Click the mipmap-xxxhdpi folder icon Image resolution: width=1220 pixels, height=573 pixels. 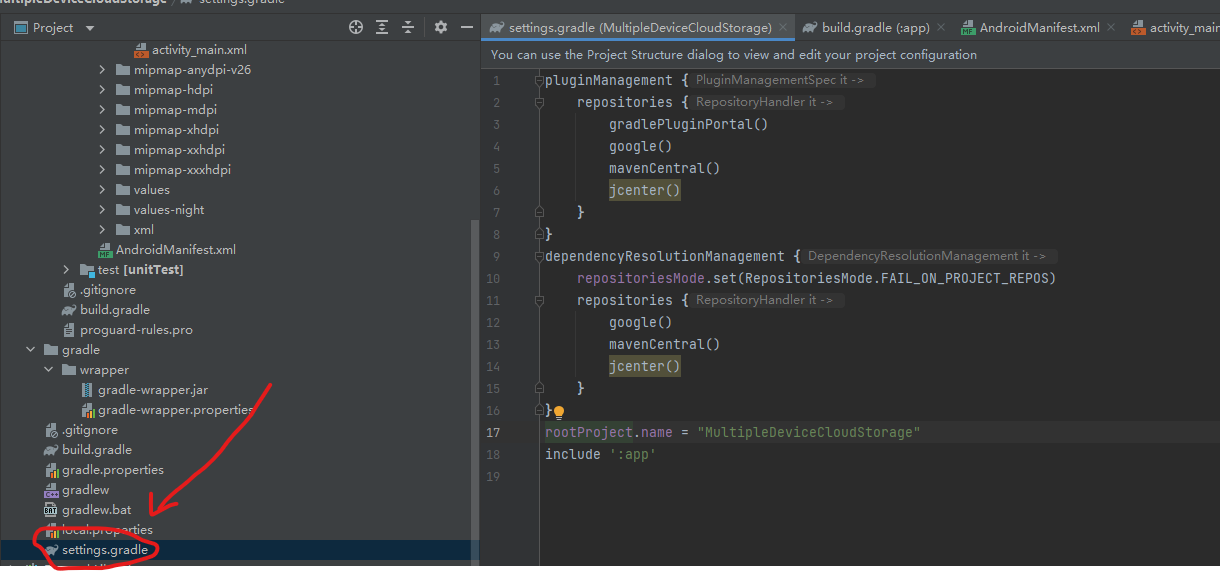(x=123, y=170)
